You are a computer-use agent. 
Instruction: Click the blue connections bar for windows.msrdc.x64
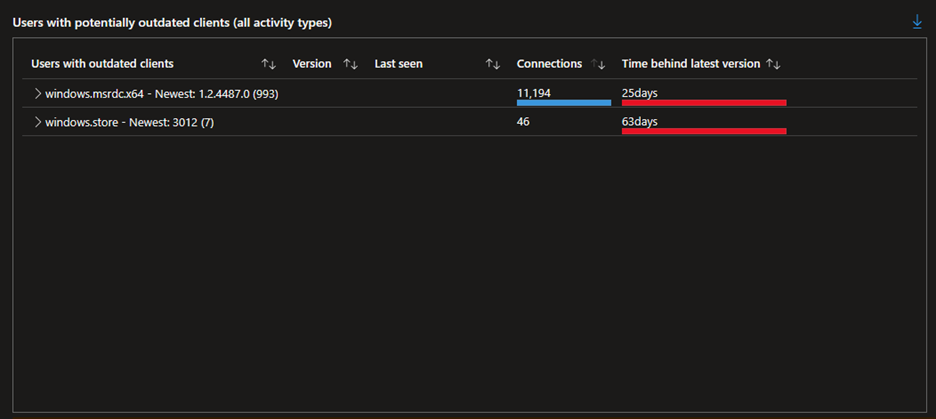click(564, 103)
